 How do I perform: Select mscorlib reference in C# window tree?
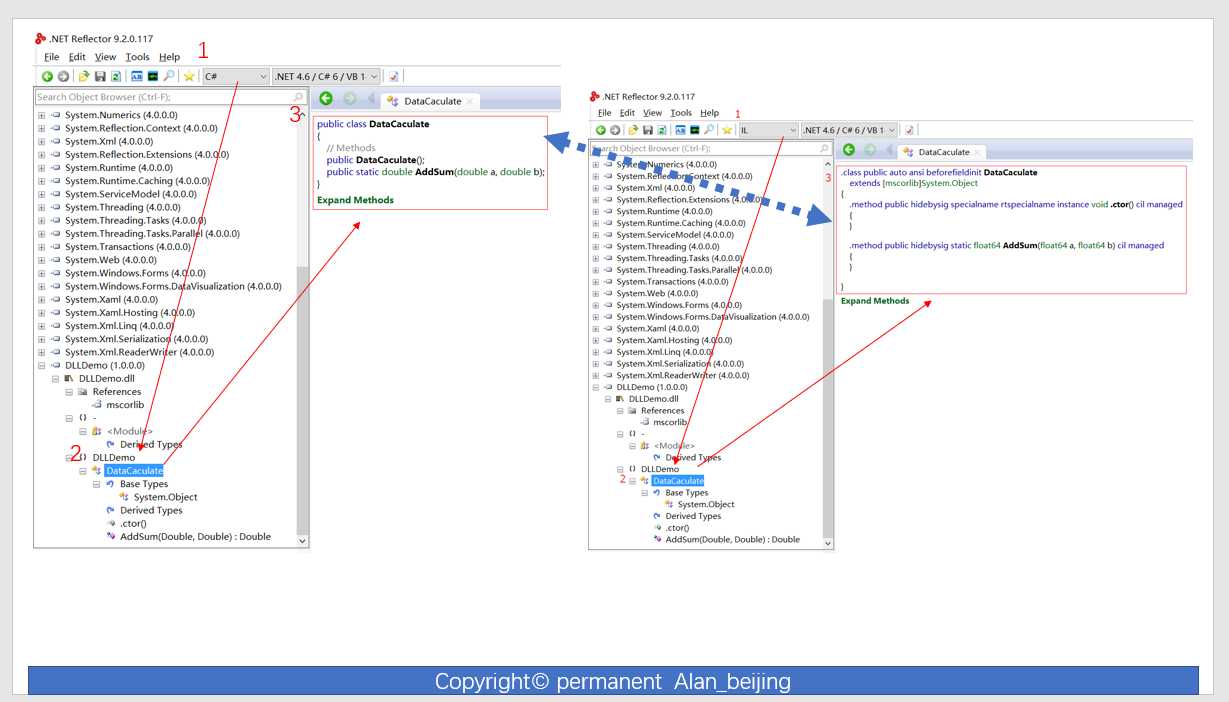coord(126,405)
